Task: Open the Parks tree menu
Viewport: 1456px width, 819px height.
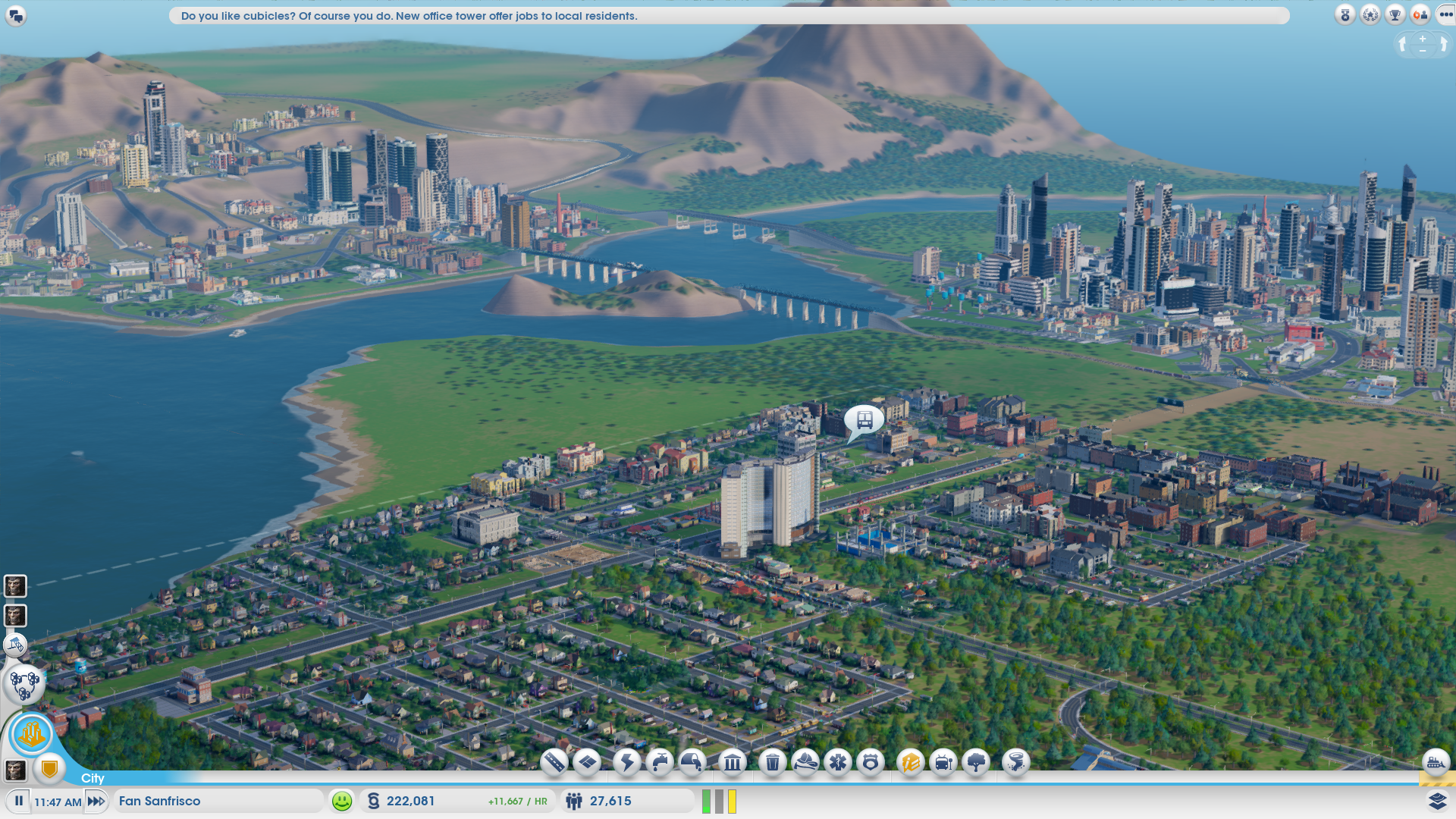Action: pyautogui.click(x=976, y=761)
